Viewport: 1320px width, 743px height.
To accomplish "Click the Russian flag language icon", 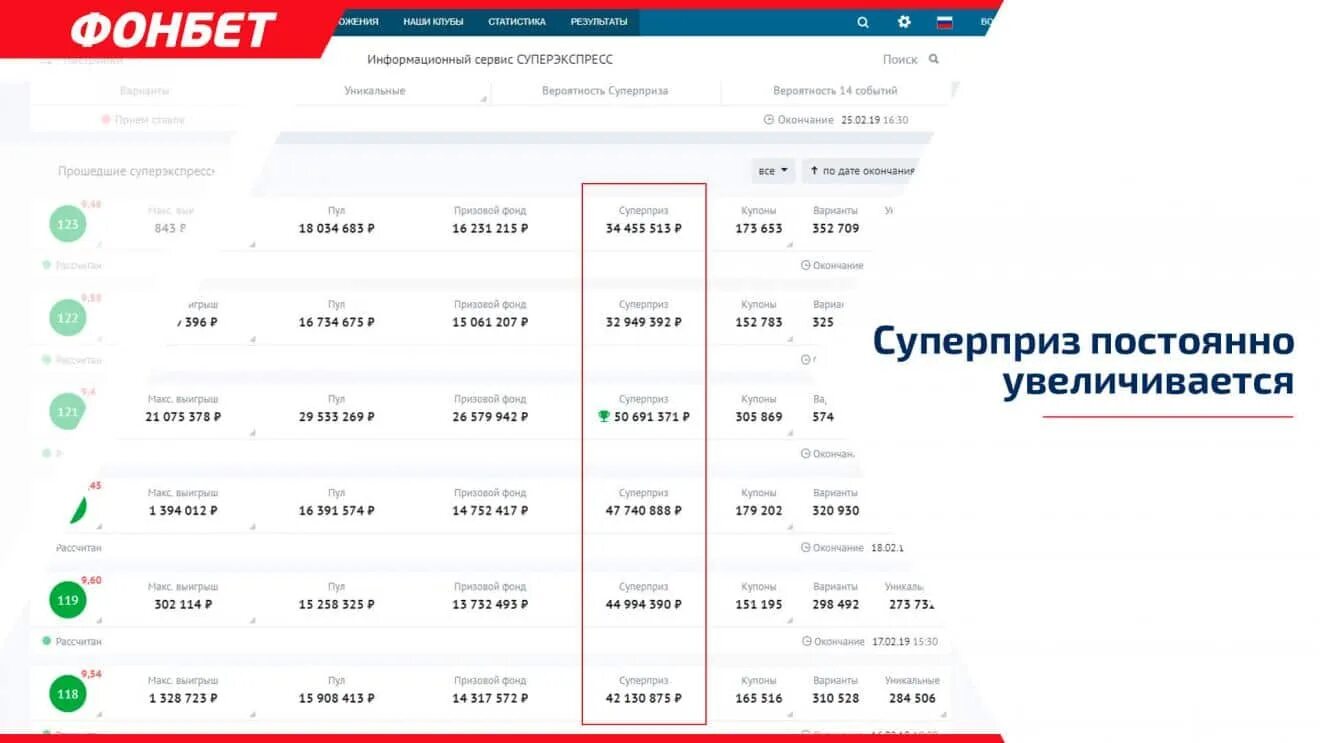I will coord(944,22).
